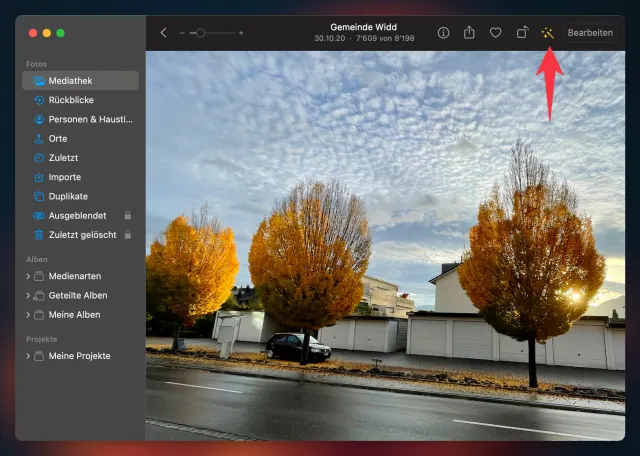Select Mediathek in the sidebar
The width and height of the screenshot is (640, 456).
pyautogui.click(x=80, y=81)
